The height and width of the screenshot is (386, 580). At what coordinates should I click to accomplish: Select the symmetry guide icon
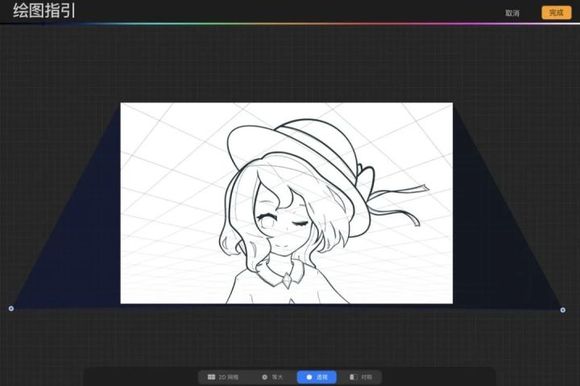[353, 377]
